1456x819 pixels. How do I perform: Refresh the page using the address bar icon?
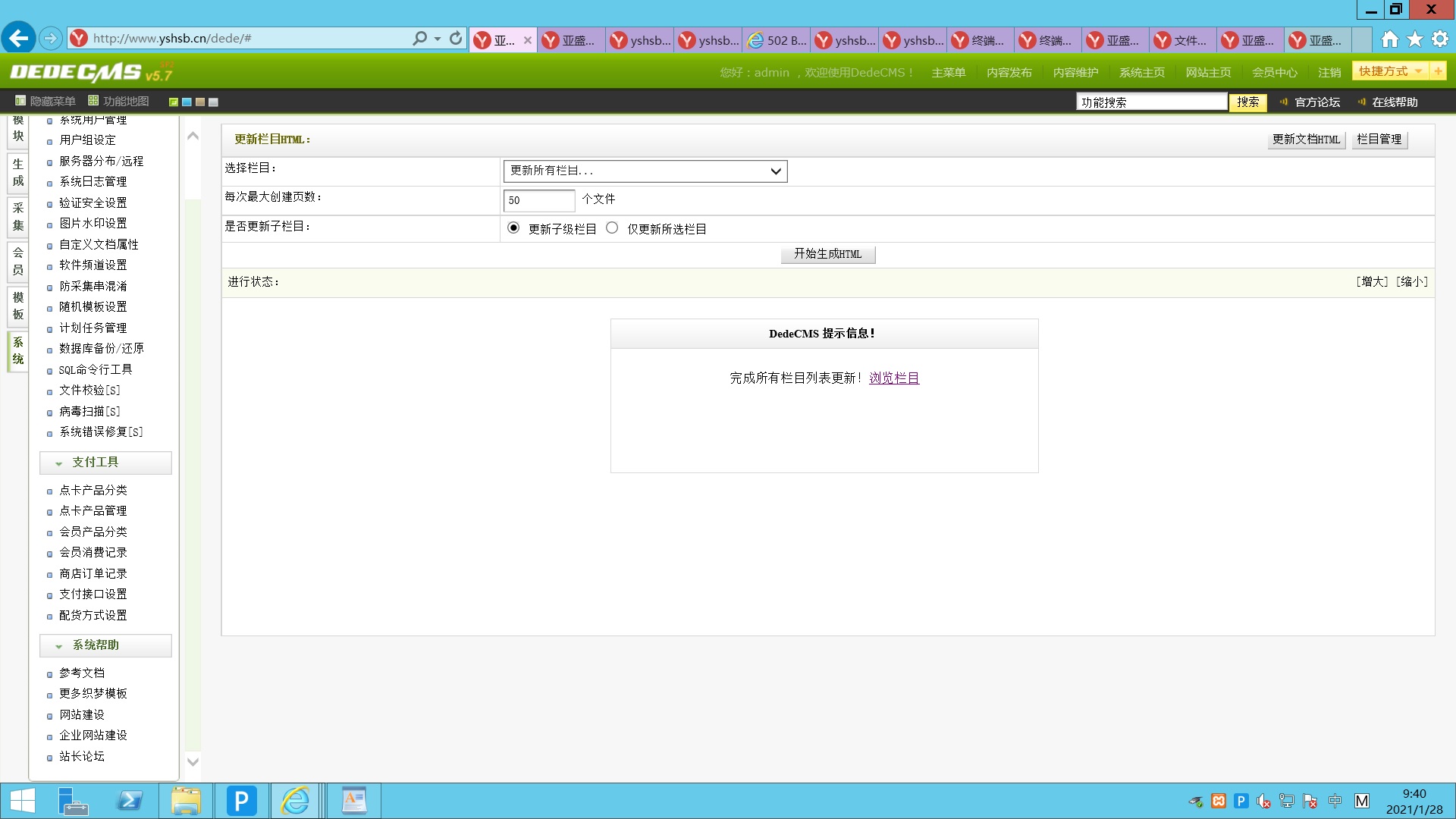point(456,38)
